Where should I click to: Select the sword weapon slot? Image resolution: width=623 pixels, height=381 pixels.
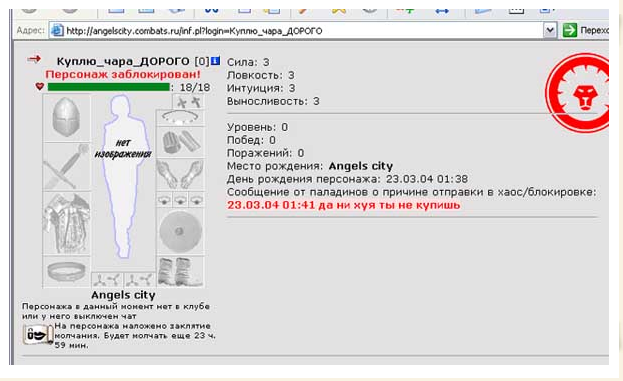(x=66, y=166)
